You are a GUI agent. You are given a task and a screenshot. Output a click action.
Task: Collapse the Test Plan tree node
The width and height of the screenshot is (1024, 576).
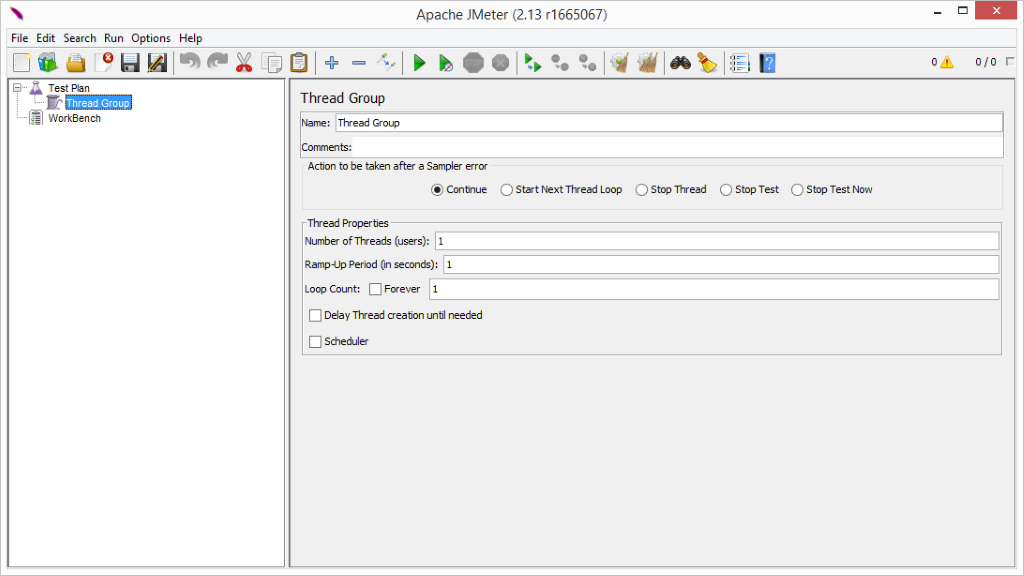[x=18, y=88]
